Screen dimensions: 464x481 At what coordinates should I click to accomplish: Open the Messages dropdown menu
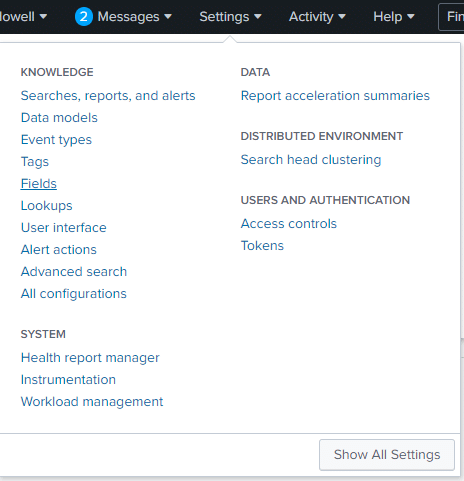click(x=134, y=17)
